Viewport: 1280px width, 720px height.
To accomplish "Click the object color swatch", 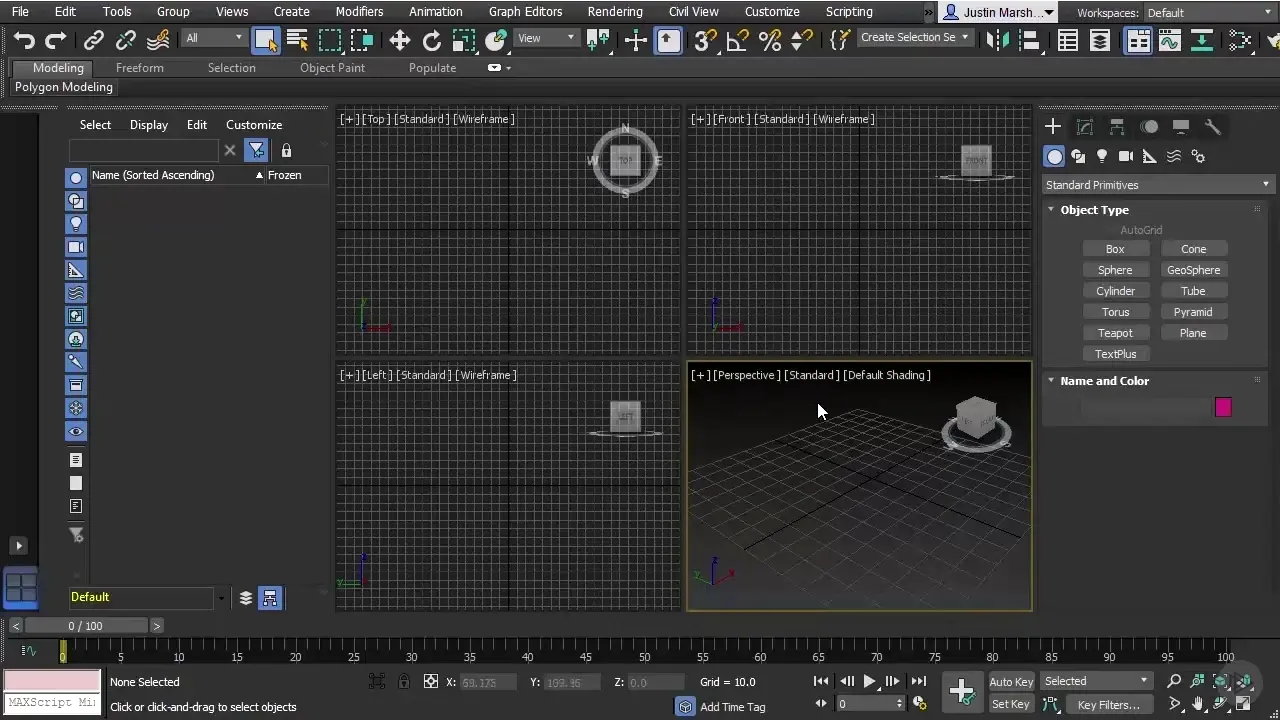I will 1223,407.
